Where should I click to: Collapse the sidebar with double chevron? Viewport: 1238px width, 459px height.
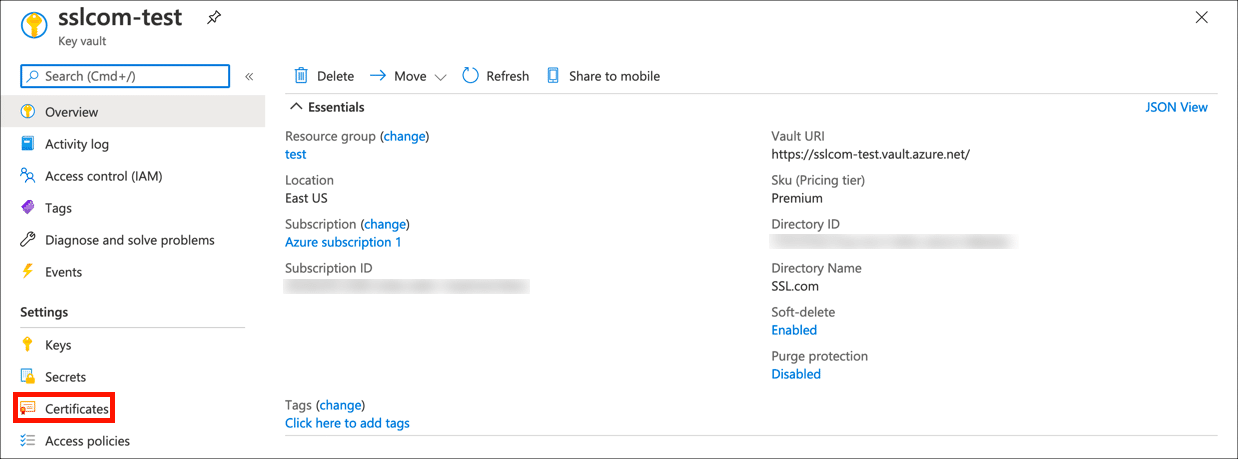[x=249, y=76]
